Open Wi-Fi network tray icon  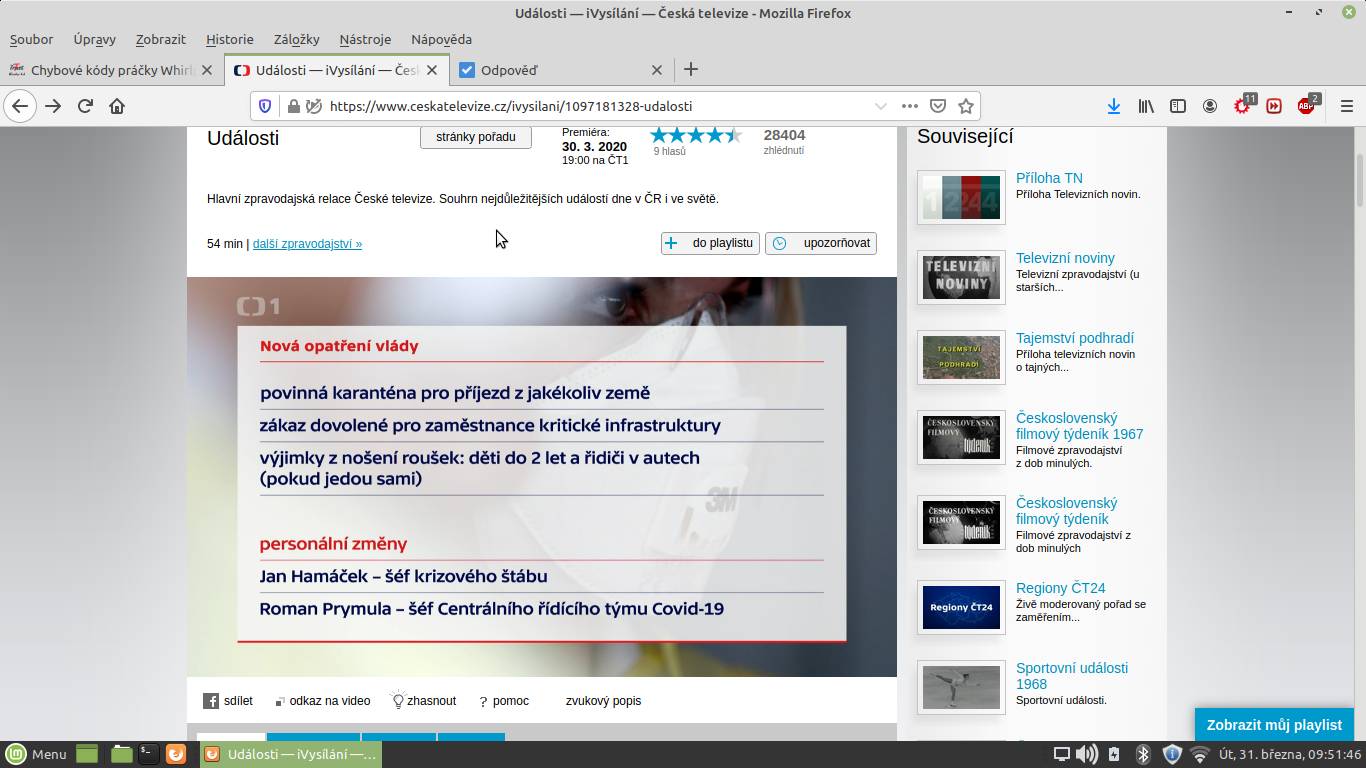click(1199, 754)
